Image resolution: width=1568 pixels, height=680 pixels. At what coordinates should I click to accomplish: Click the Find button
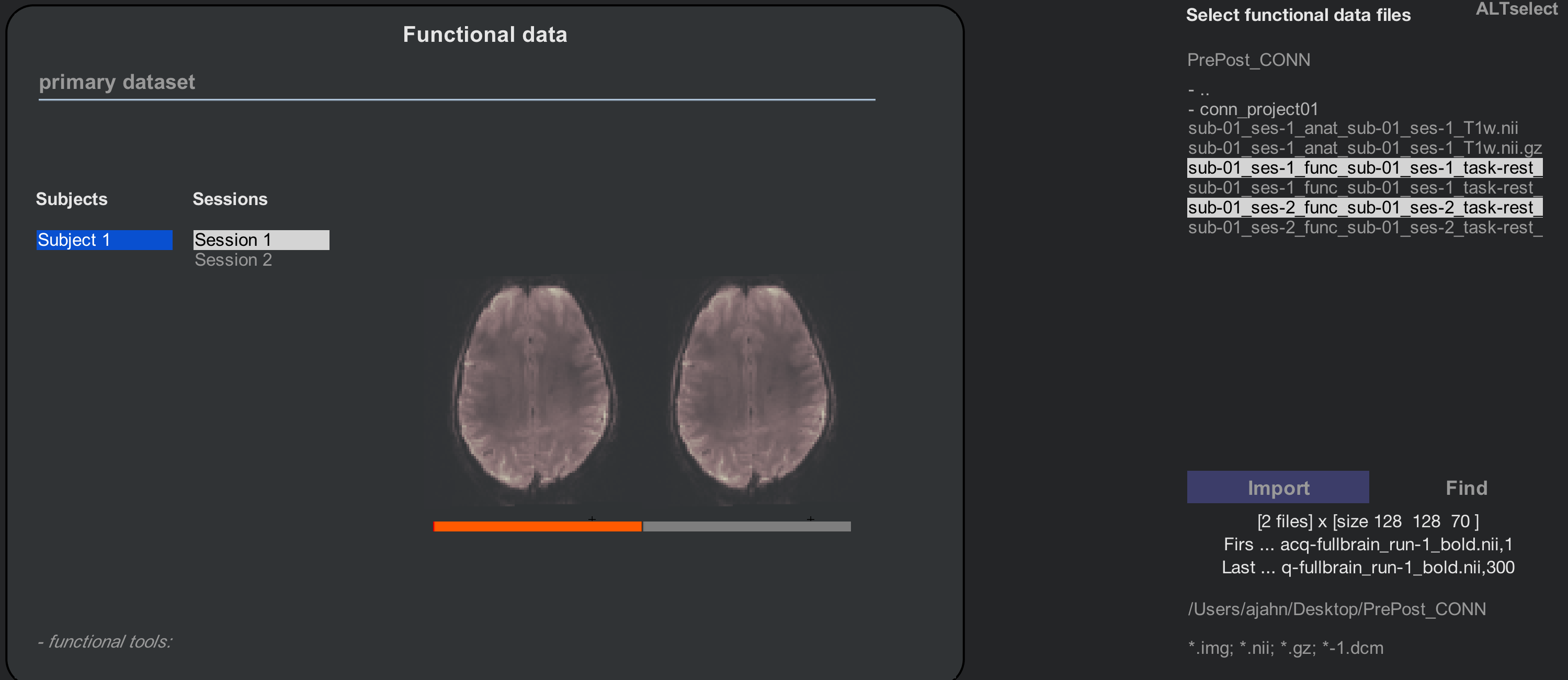1465,488
